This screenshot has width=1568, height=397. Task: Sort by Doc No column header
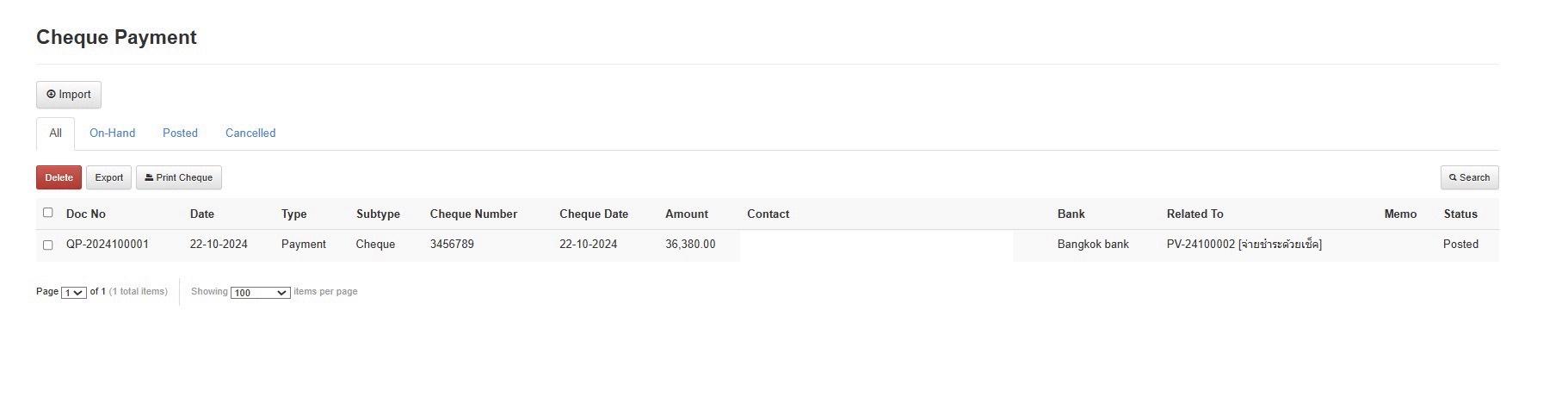86,214
